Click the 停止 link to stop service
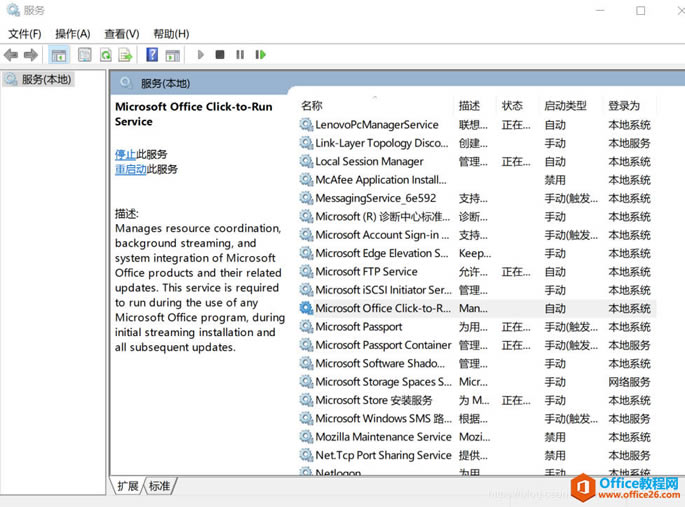Image resolution: width=685 pixels, height=507 pixels. (x=125, y=154)
